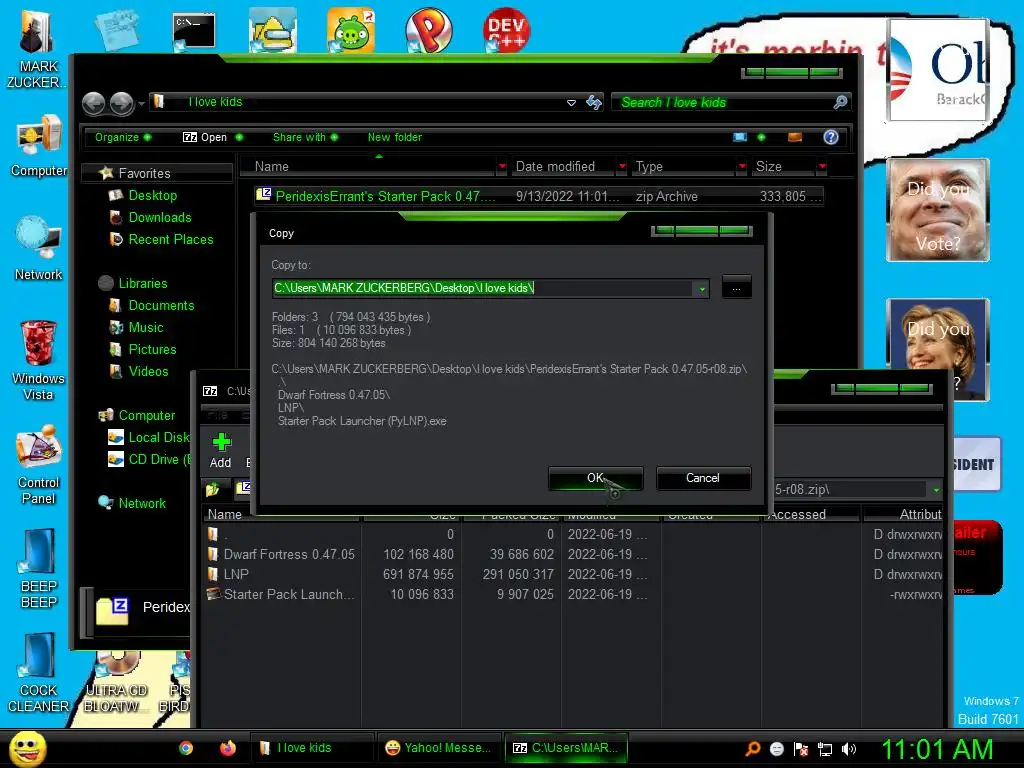This screenshot has height=768, width=1024.
Task: Expand the Type column filter dropdown
Action: [x=741, y=167]
